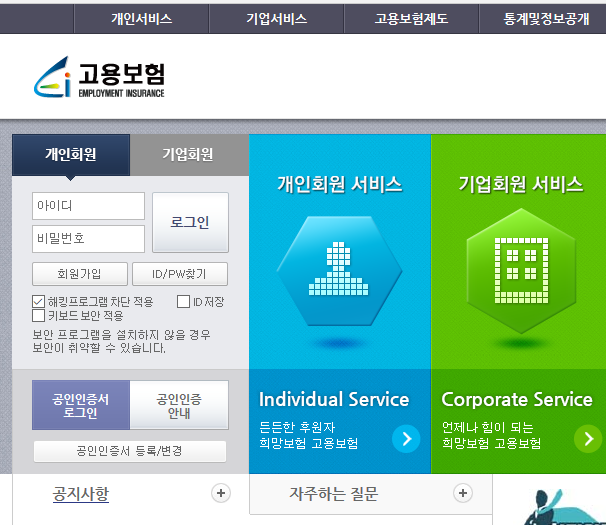Click the superhero character illustration

pyautogui.click(x=564, y=507)
